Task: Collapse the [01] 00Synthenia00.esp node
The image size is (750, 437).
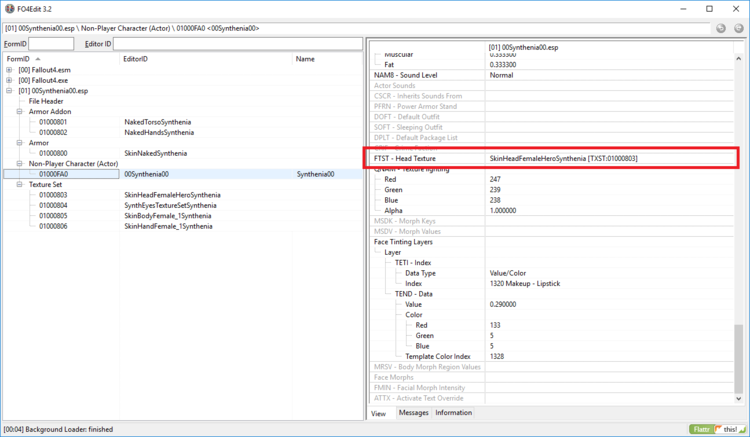Action: click(x=9, y=90)
